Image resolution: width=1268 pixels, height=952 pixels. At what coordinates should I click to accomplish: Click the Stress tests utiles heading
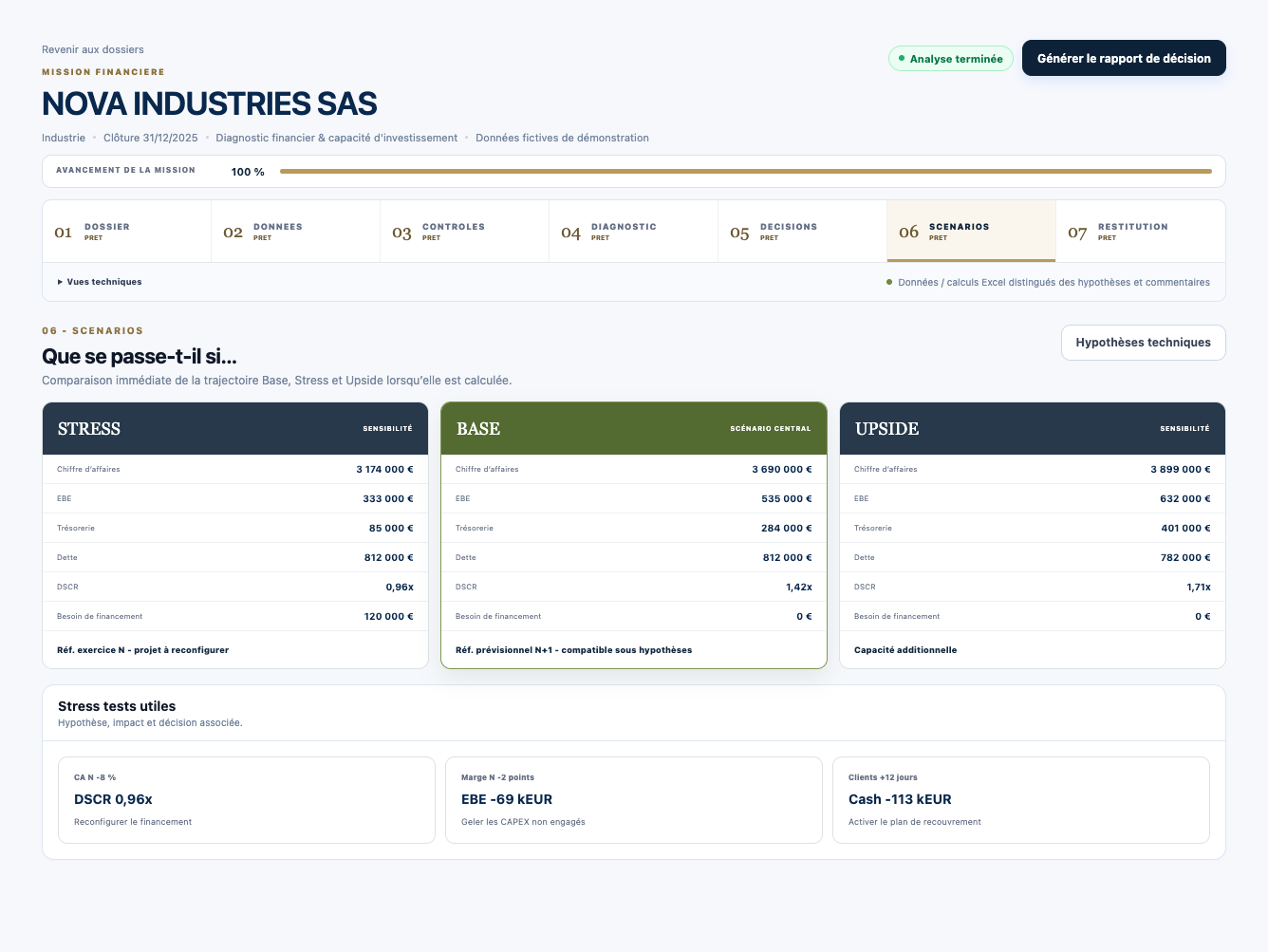coord(117,706)
